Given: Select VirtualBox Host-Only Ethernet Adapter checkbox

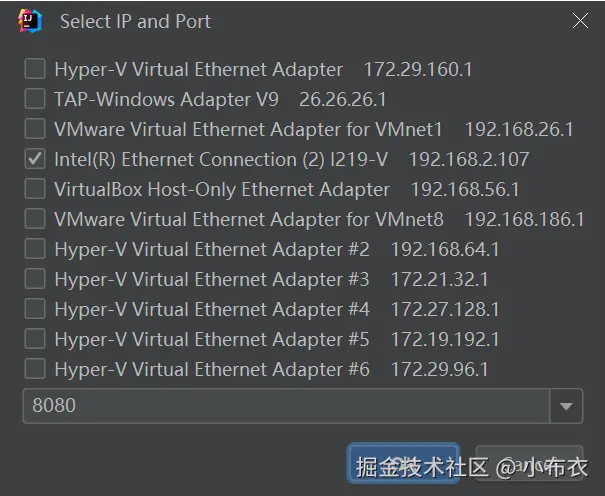Looking at the screenshot, I should pos(35,189).
